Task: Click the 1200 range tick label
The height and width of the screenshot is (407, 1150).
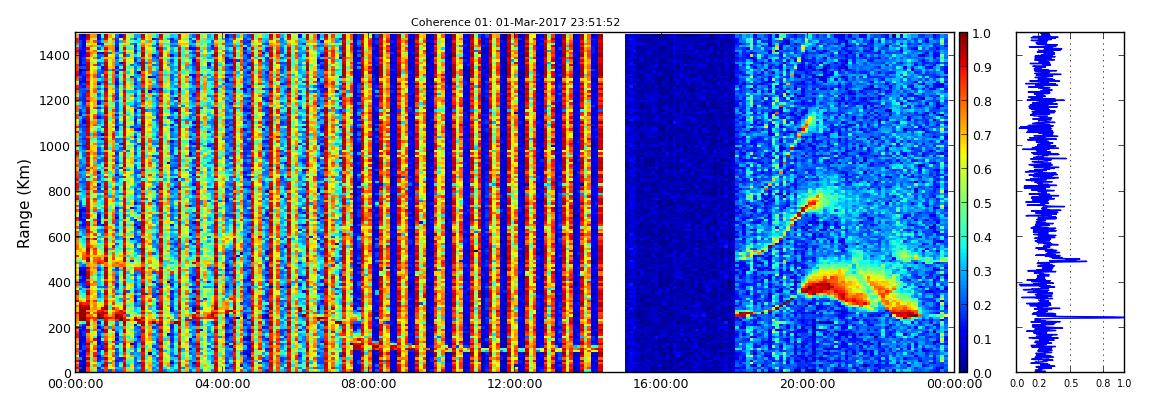Action: tap(54, 100)
